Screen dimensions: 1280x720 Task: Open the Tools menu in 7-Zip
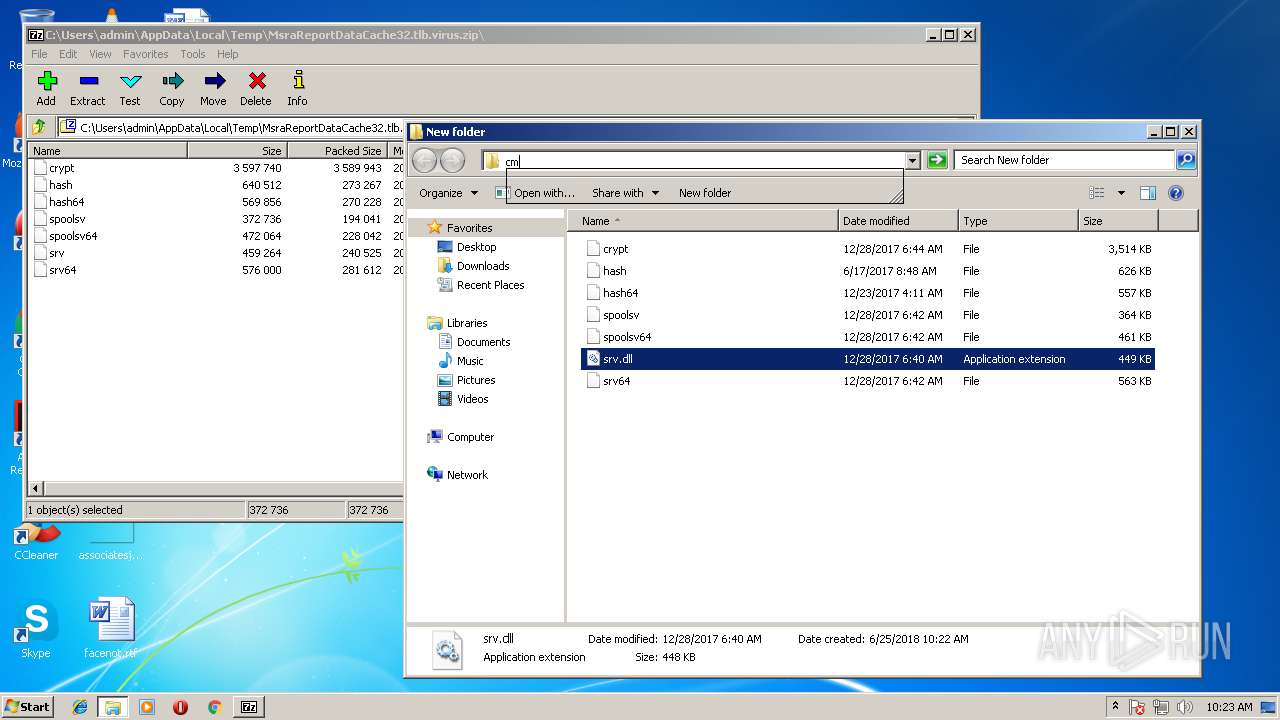coord(193,54)
